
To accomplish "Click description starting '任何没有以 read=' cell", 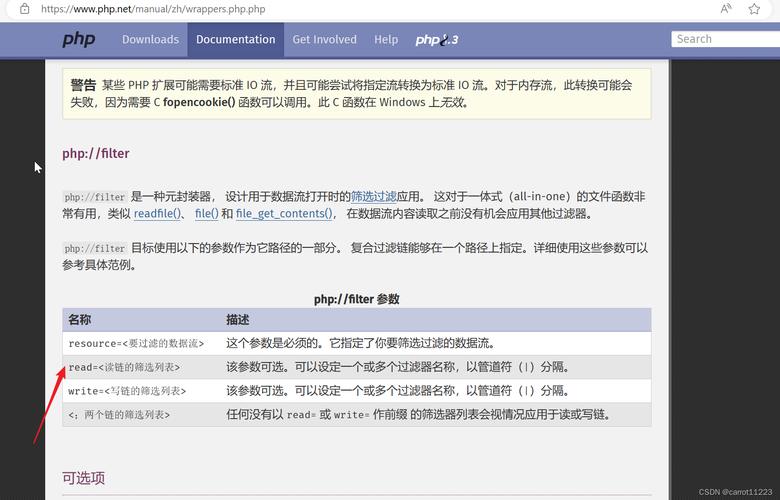I will pos(436,414).
